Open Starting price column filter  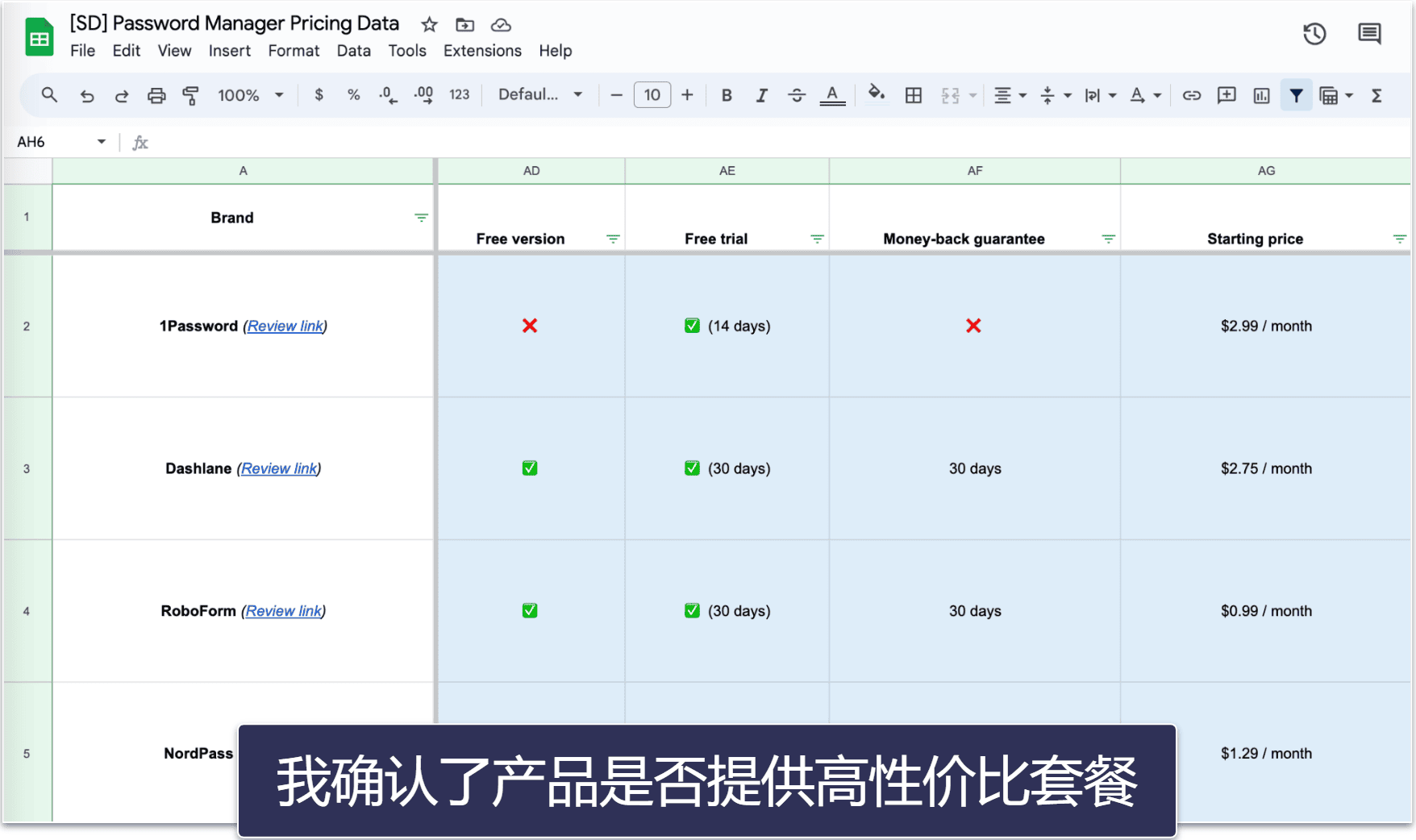tap(1400, 239)
